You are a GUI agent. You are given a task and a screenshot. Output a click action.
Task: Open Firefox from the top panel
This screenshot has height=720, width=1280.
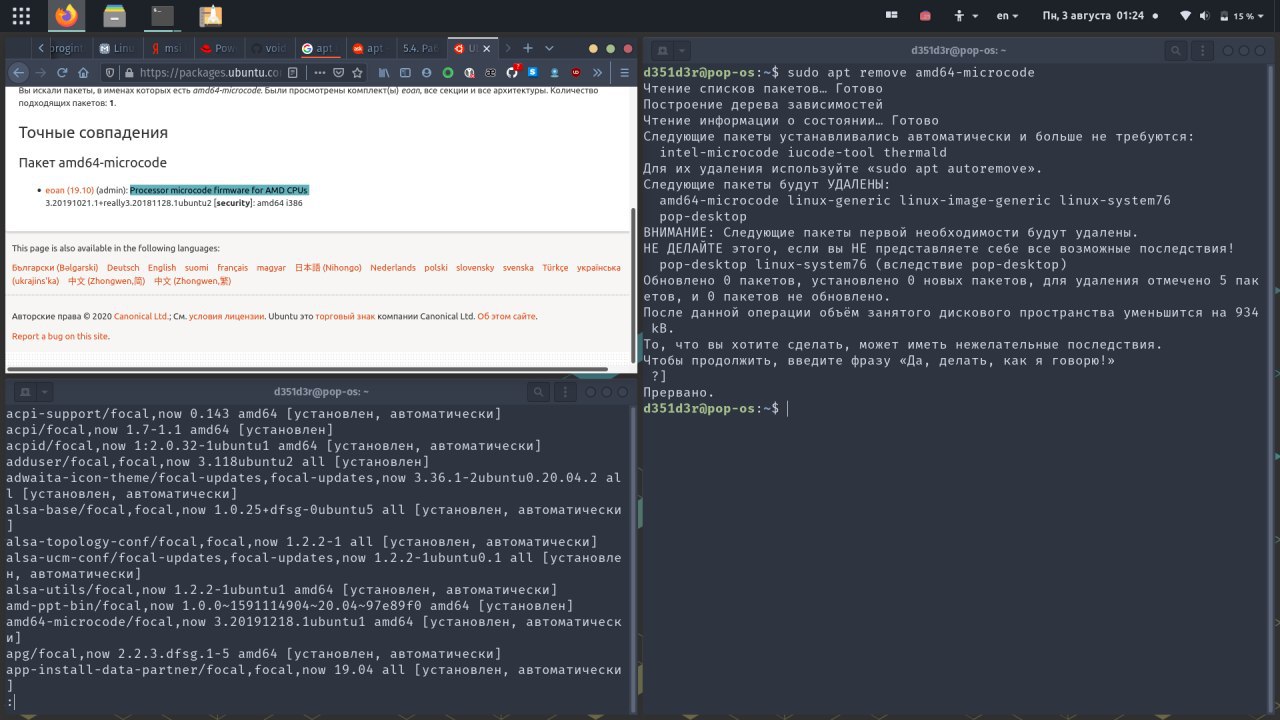pos(66,16)
